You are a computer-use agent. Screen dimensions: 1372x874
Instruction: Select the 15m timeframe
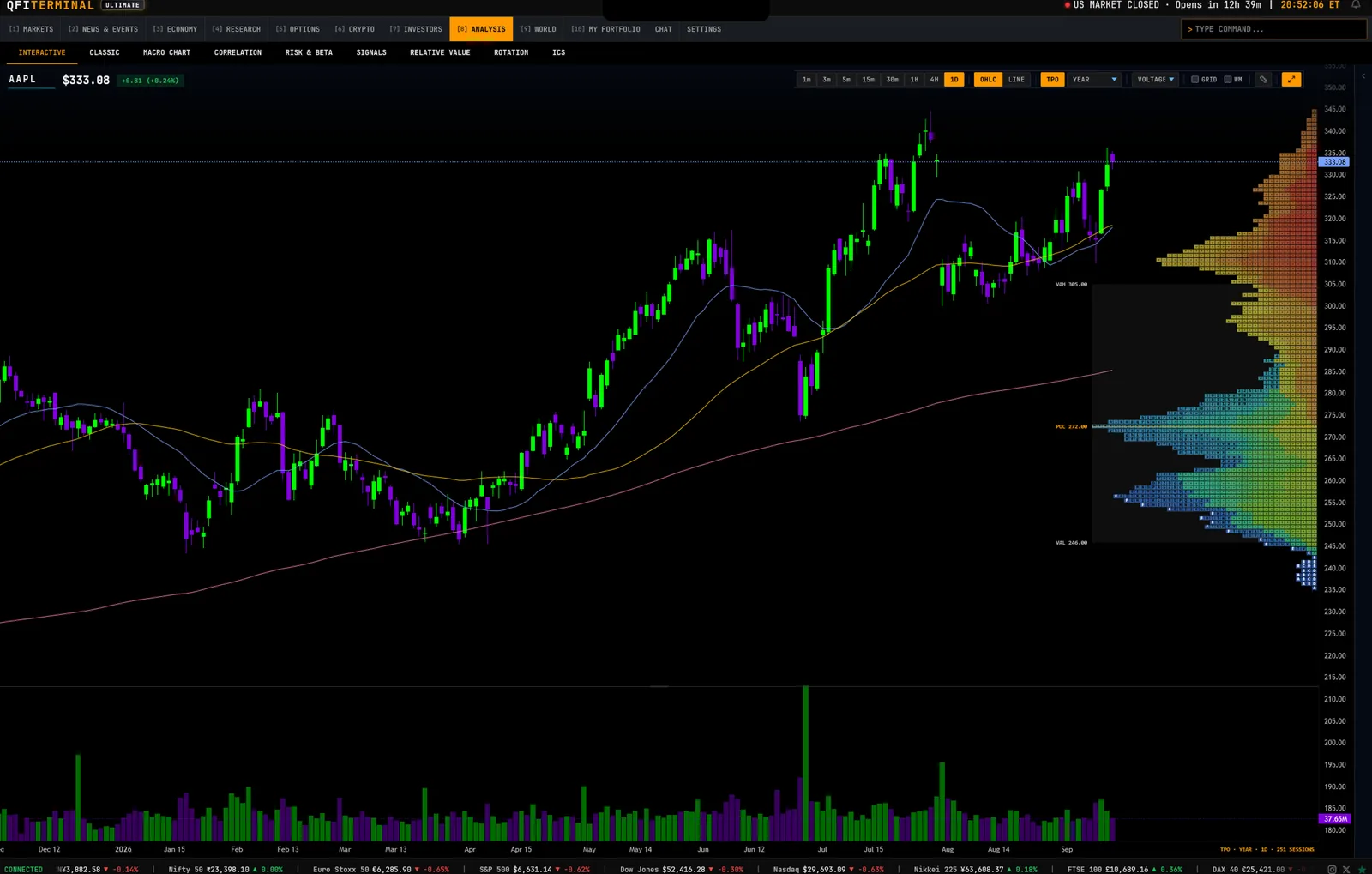click(x=868, y=80)
